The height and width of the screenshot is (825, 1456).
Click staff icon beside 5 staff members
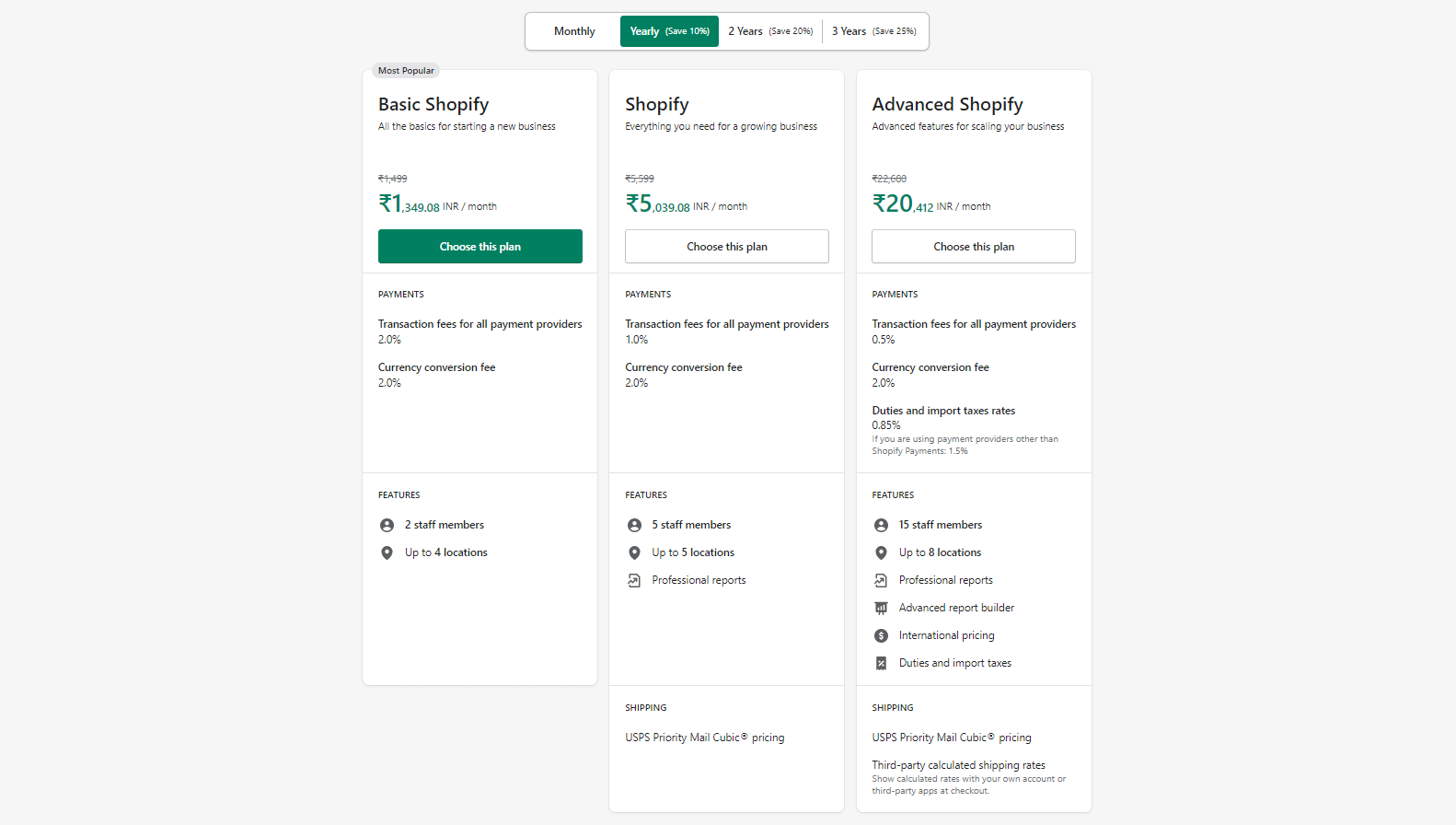coord(634,525)
